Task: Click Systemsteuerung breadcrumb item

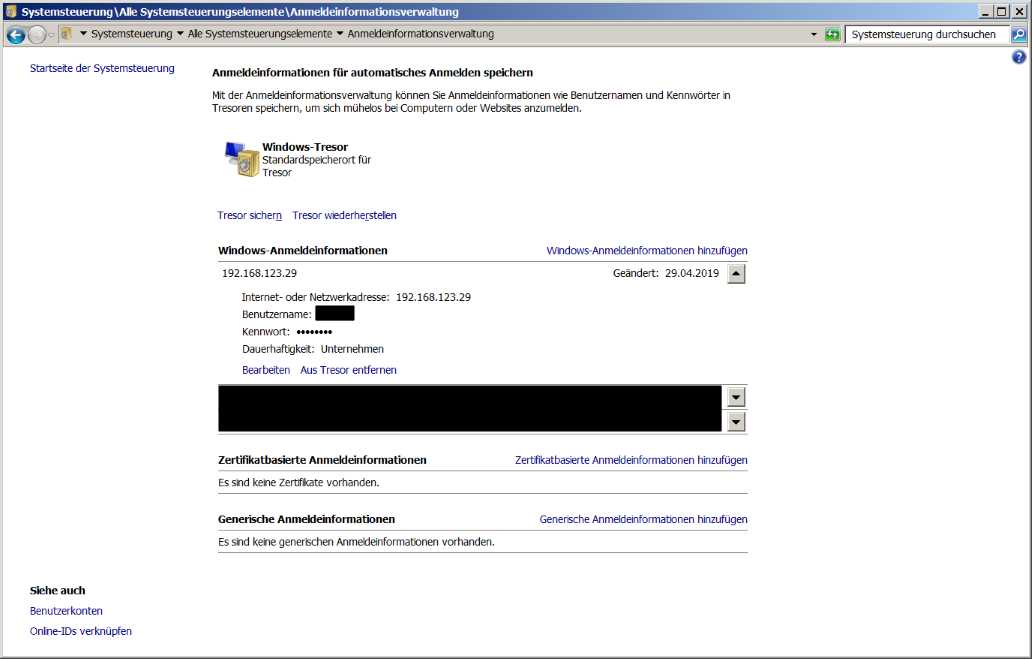Action: point(132,34)
